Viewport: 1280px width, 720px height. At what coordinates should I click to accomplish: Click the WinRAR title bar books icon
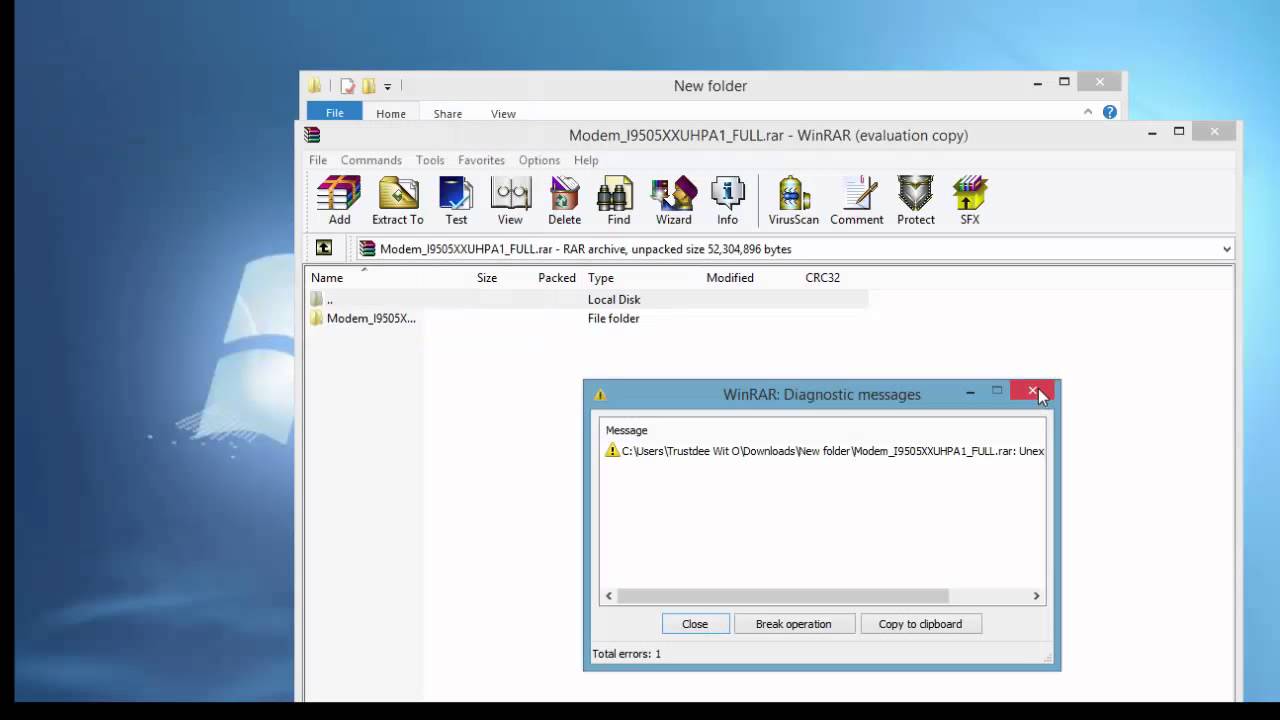coord(313,135)
